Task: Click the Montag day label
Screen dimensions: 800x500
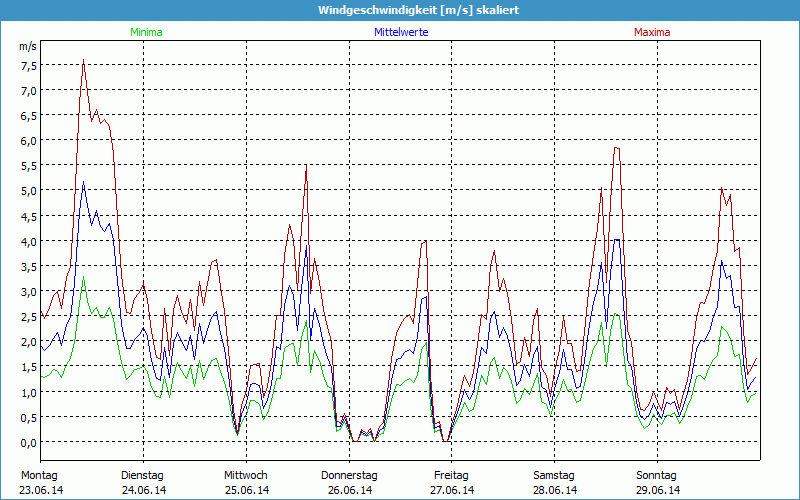Action: point(39,476)
